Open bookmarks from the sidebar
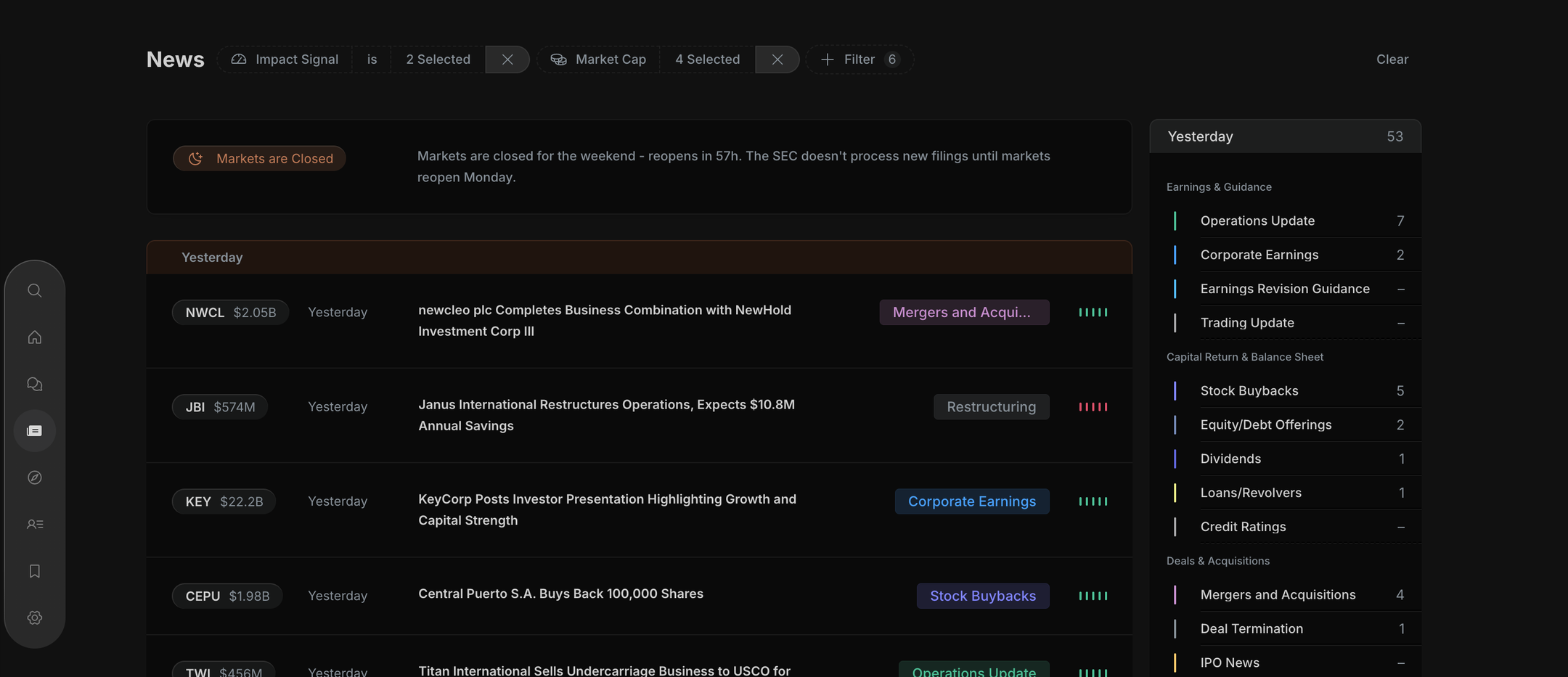The height and width of the screenshot is (677, 1568). point(35,571)
